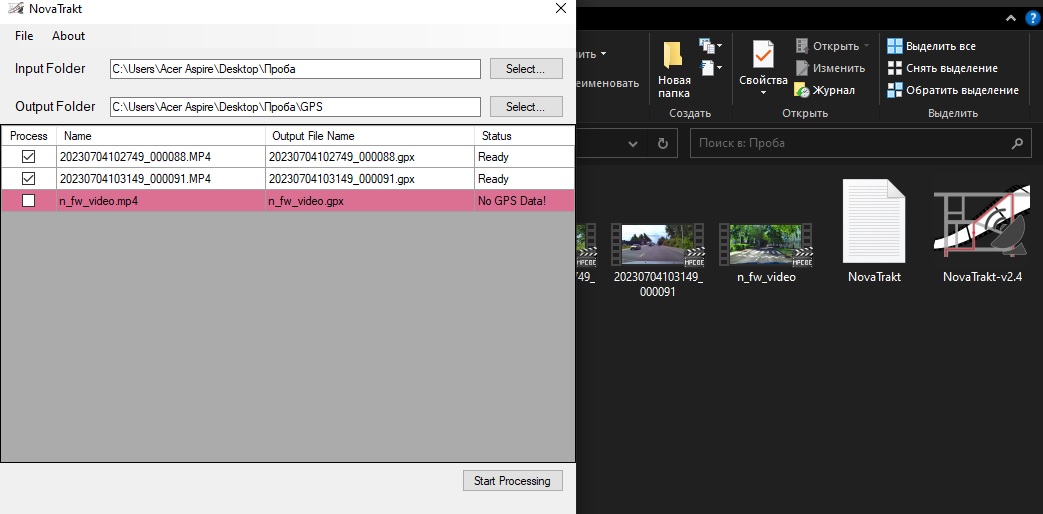Click the Журнал history icon

[802, 90]
